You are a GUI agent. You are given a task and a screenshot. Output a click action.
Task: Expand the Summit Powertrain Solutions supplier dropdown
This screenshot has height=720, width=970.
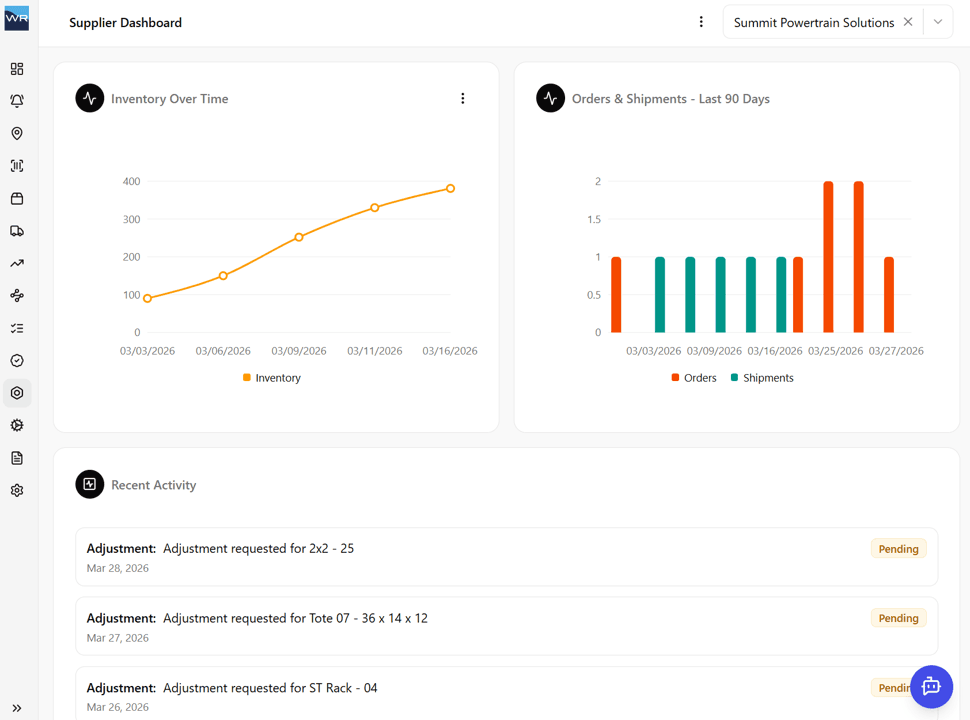(937, 21)
